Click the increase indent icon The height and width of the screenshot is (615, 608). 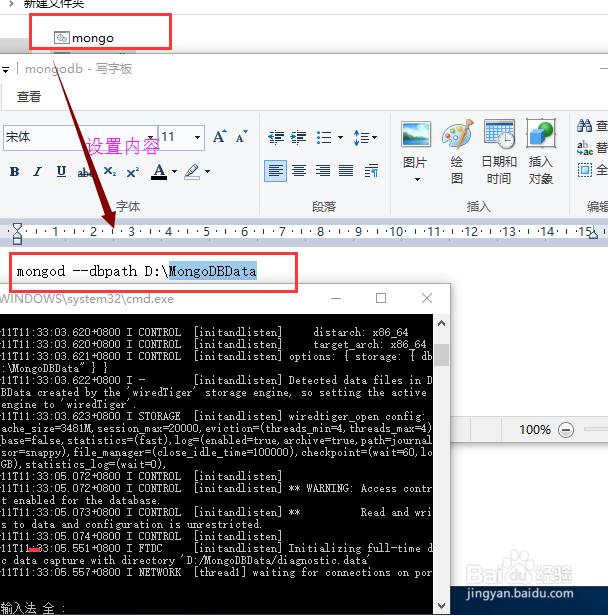[x=299, y=137]
